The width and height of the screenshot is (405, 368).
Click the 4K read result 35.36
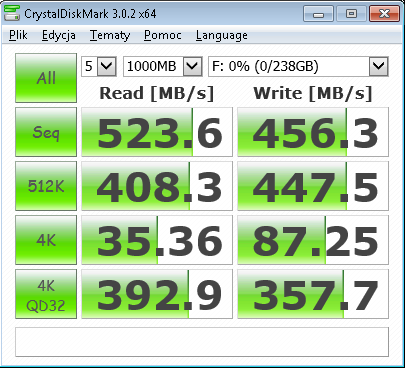[x=157, y=240]
